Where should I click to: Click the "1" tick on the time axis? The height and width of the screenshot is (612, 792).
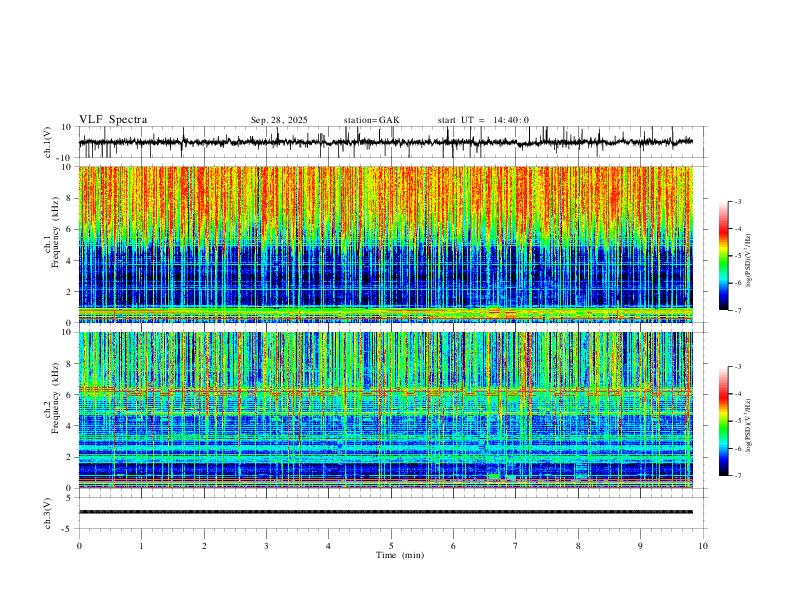tap(141, 546)
